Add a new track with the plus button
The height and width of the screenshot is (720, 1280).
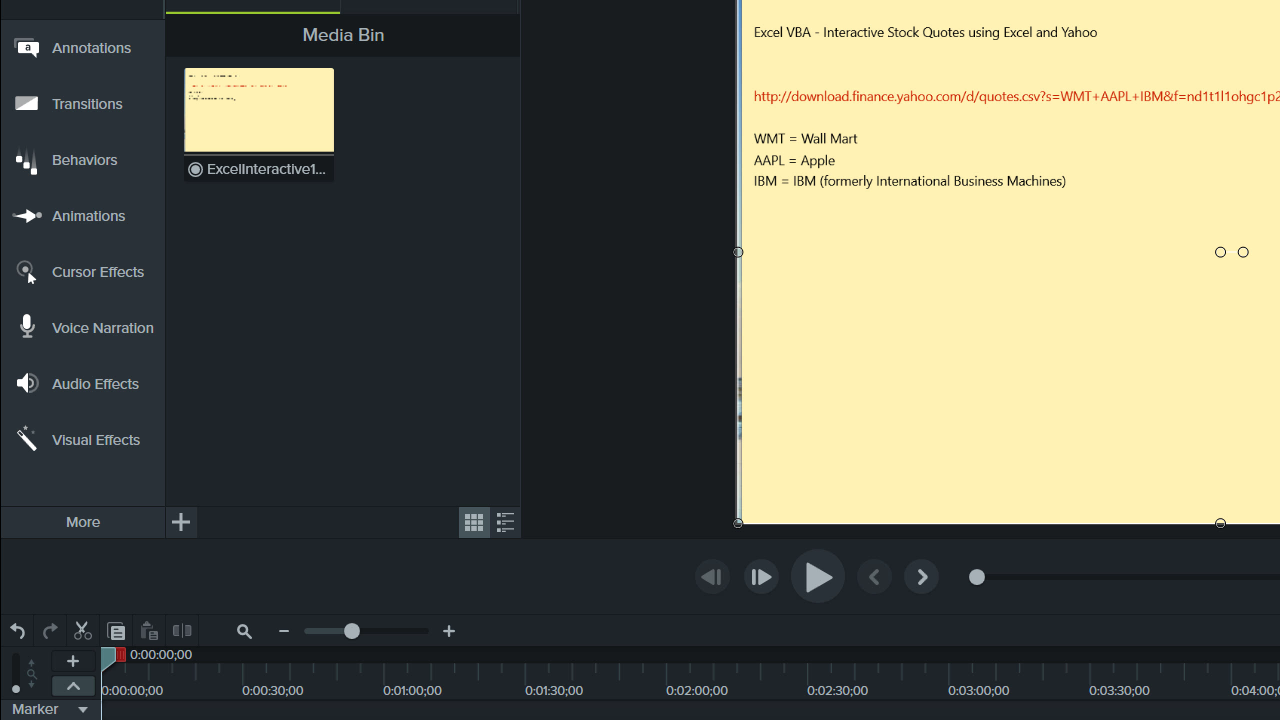pos(73,661)
